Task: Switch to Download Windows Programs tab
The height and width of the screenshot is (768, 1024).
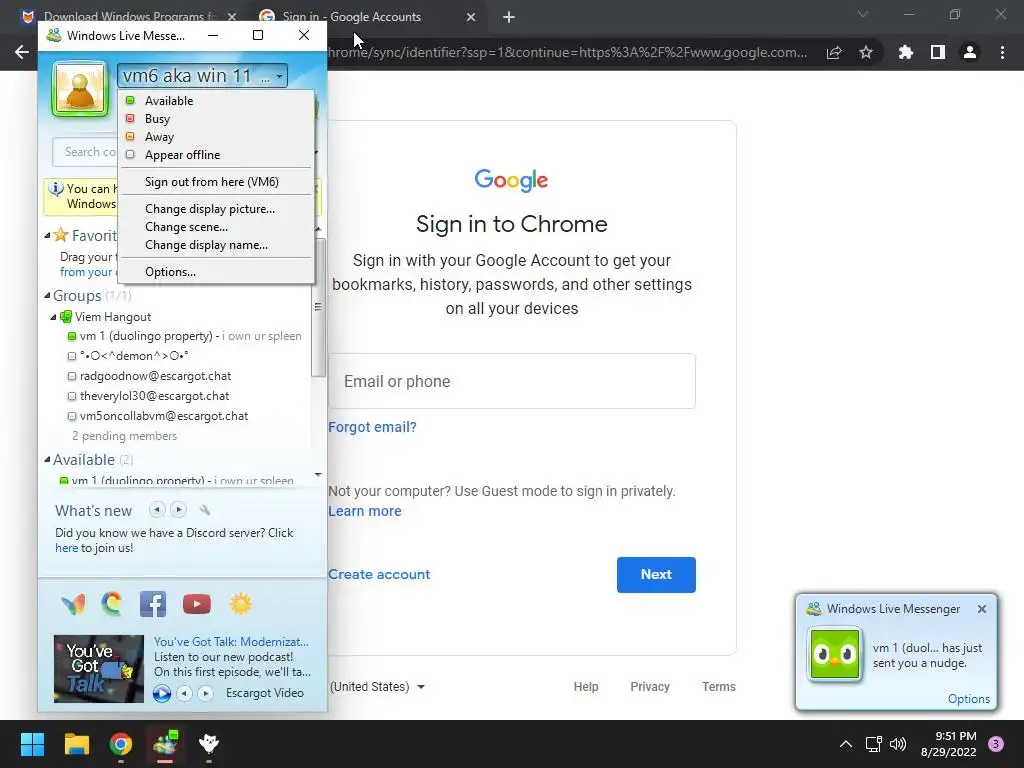Action: click(129, 17)
